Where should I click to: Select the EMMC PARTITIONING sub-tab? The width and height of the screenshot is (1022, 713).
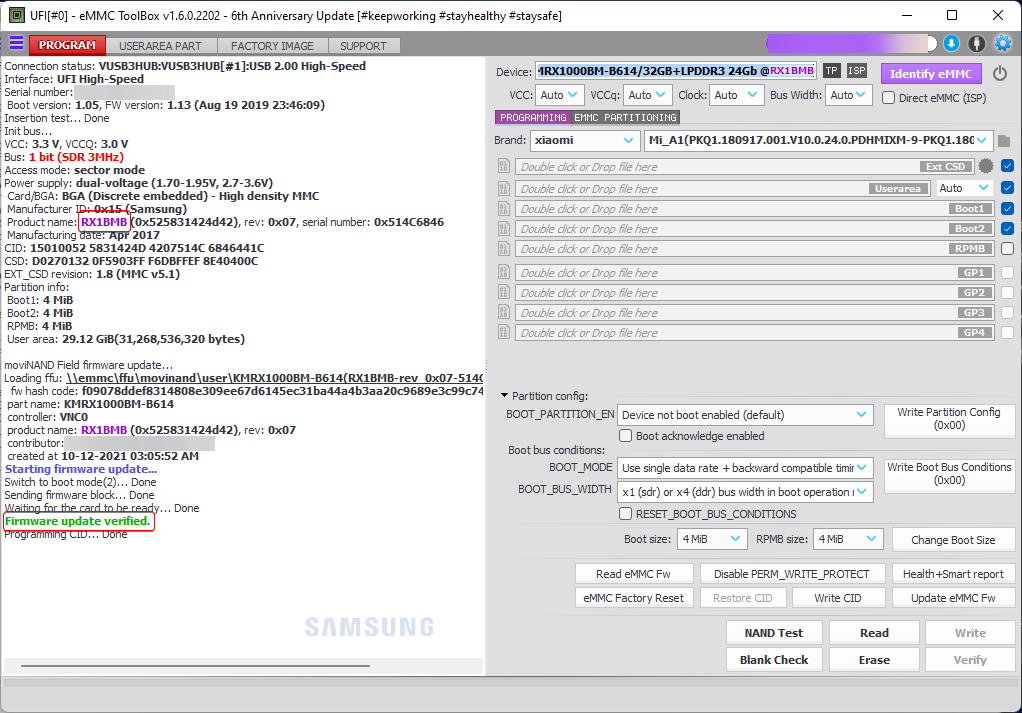coord(626,117)
